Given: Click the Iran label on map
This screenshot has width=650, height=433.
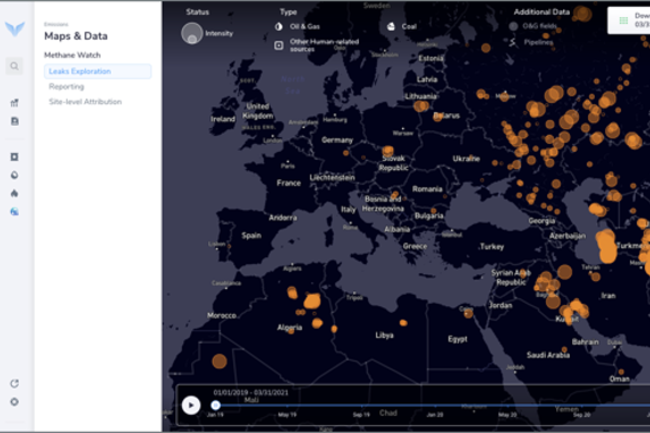Looking at the screenshot, I should point(608,295).
